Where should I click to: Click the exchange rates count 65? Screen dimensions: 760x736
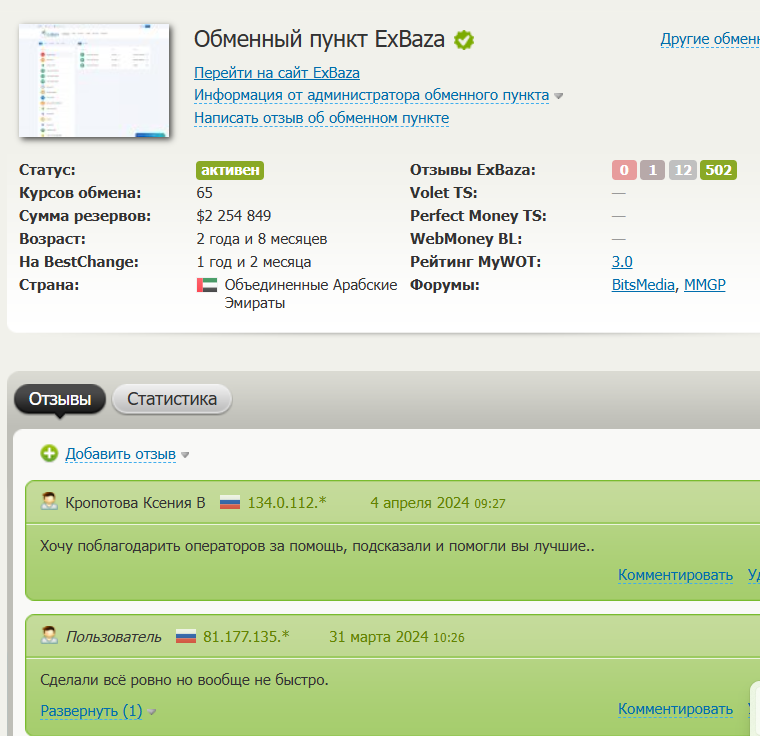(x=205, y=193)
